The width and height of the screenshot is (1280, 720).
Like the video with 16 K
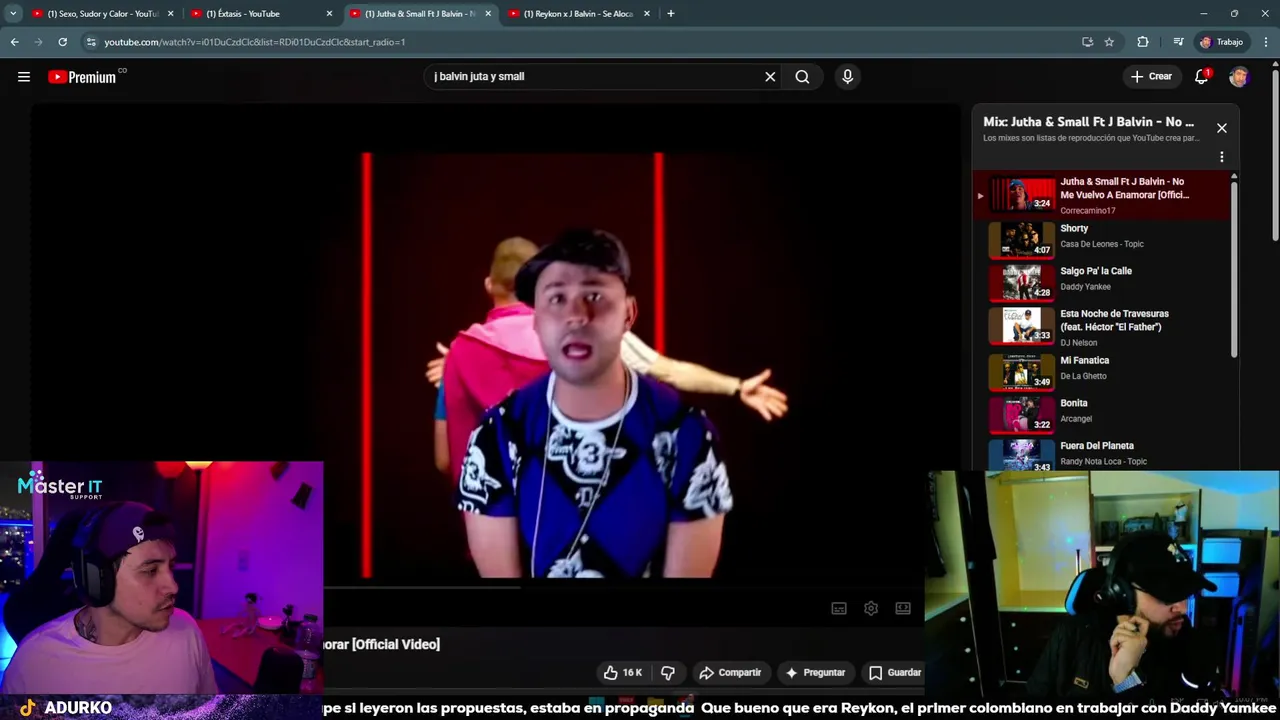pyautogui.click(x=622, y=672)
